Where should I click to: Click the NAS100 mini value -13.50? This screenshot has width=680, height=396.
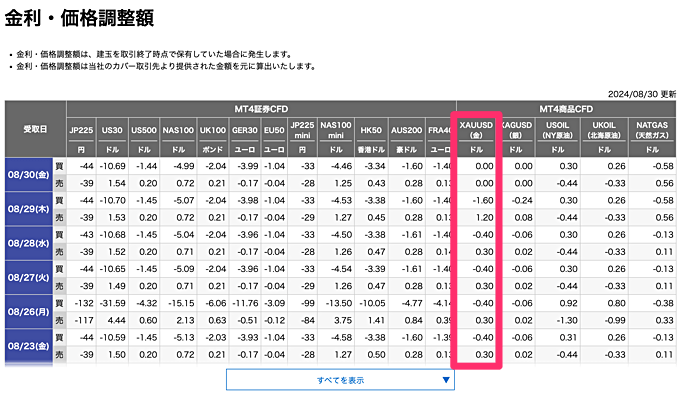[339, 303]
